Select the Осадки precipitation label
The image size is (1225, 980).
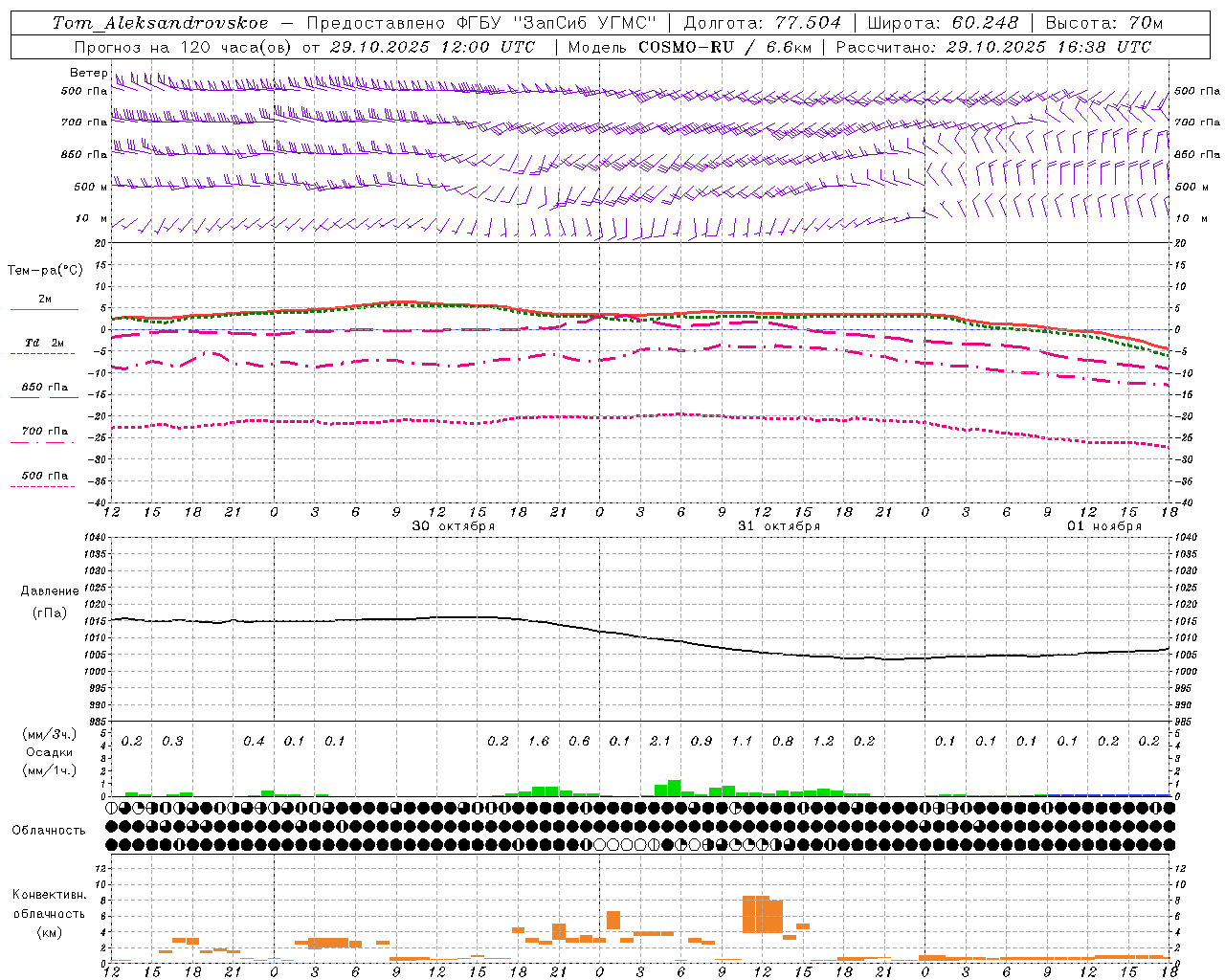tap(50, 752)
